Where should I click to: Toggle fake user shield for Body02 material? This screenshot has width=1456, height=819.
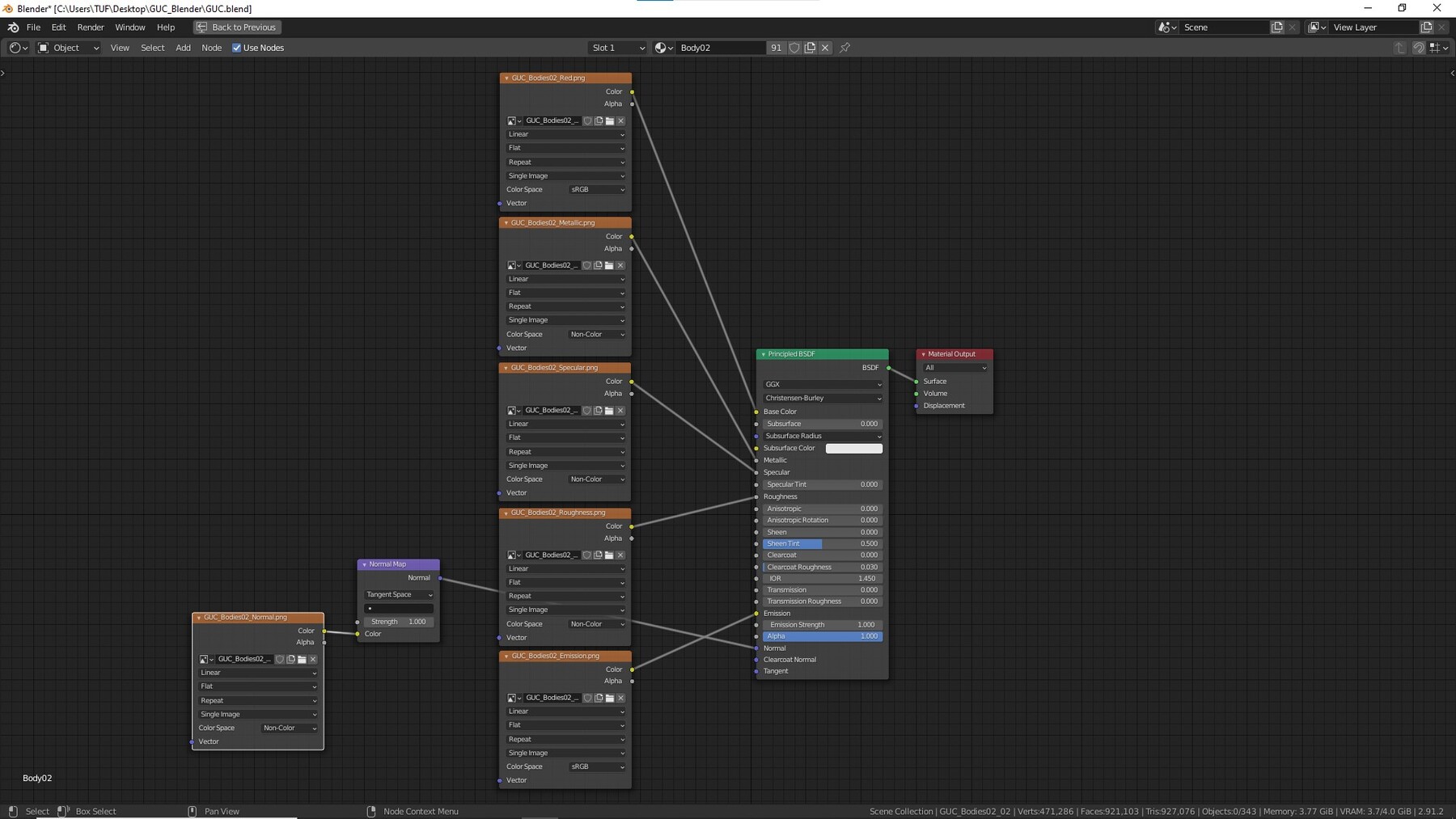click(x=794, y=48)
